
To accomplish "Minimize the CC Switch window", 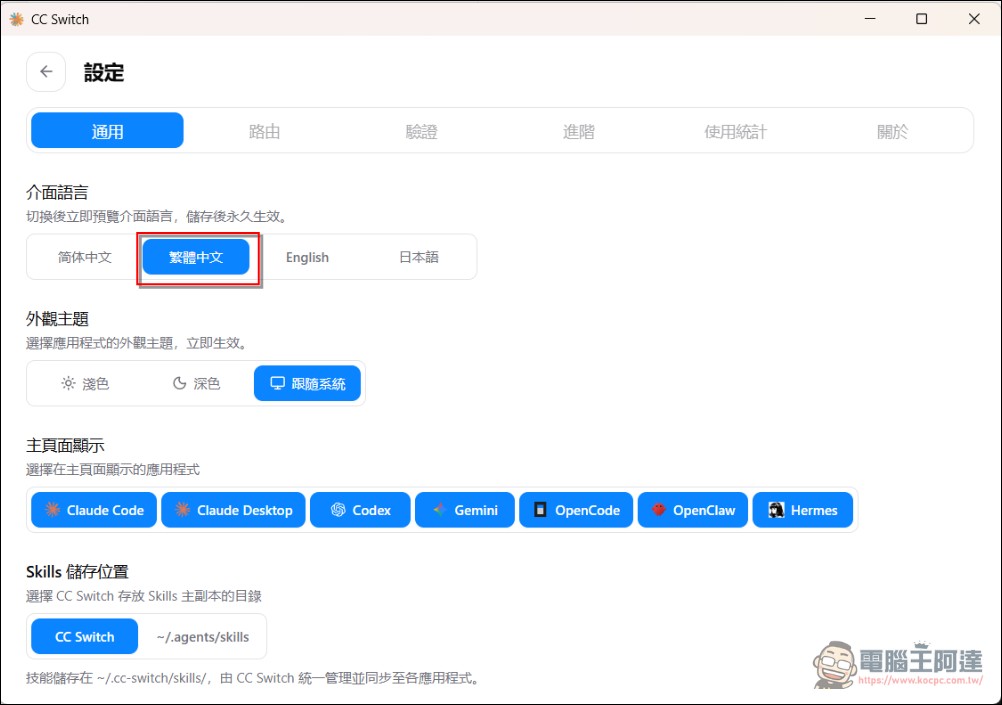I will coord(870,19).
